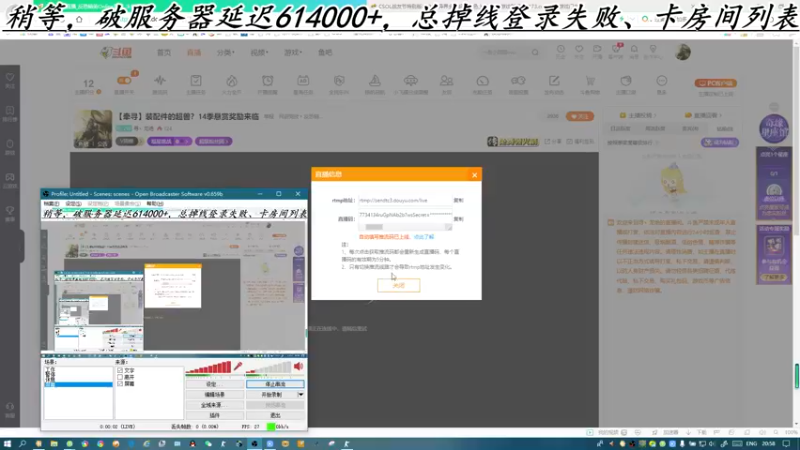Viewport: 800px width, 450px height.
Task: Select the highlighted scene in OBS scene list
Action: tap(78, 385)
